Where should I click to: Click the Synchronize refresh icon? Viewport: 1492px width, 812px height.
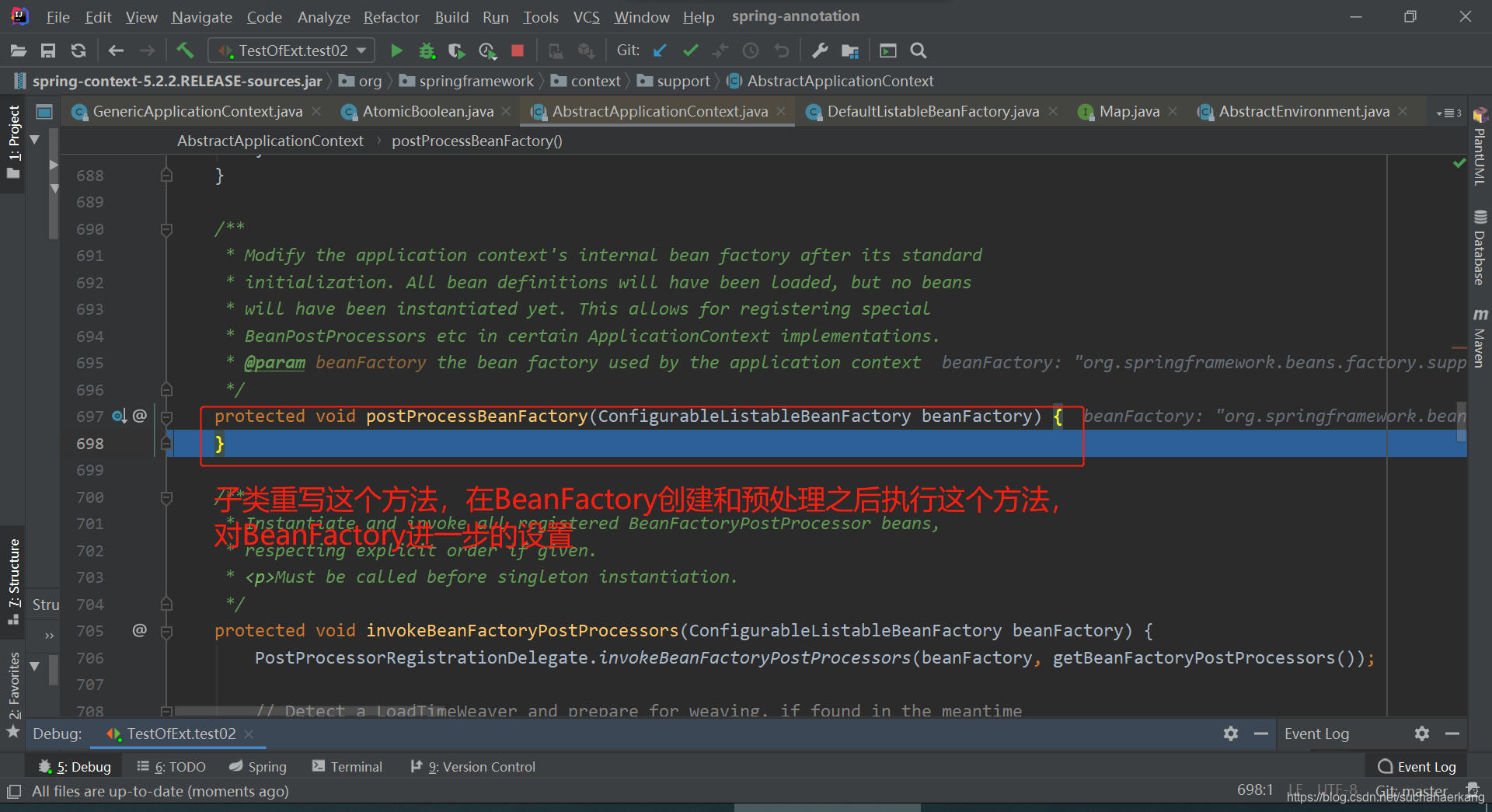tap(78, 51)
